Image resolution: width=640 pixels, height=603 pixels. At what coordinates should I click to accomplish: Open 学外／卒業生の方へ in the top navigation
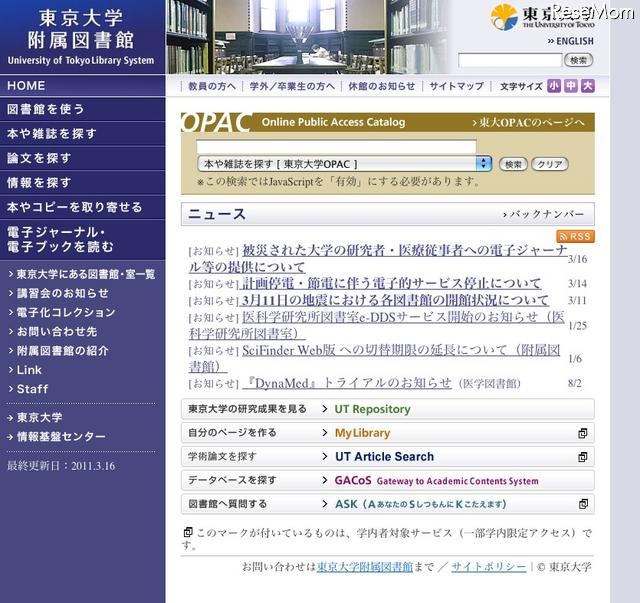tap(292, 87)
